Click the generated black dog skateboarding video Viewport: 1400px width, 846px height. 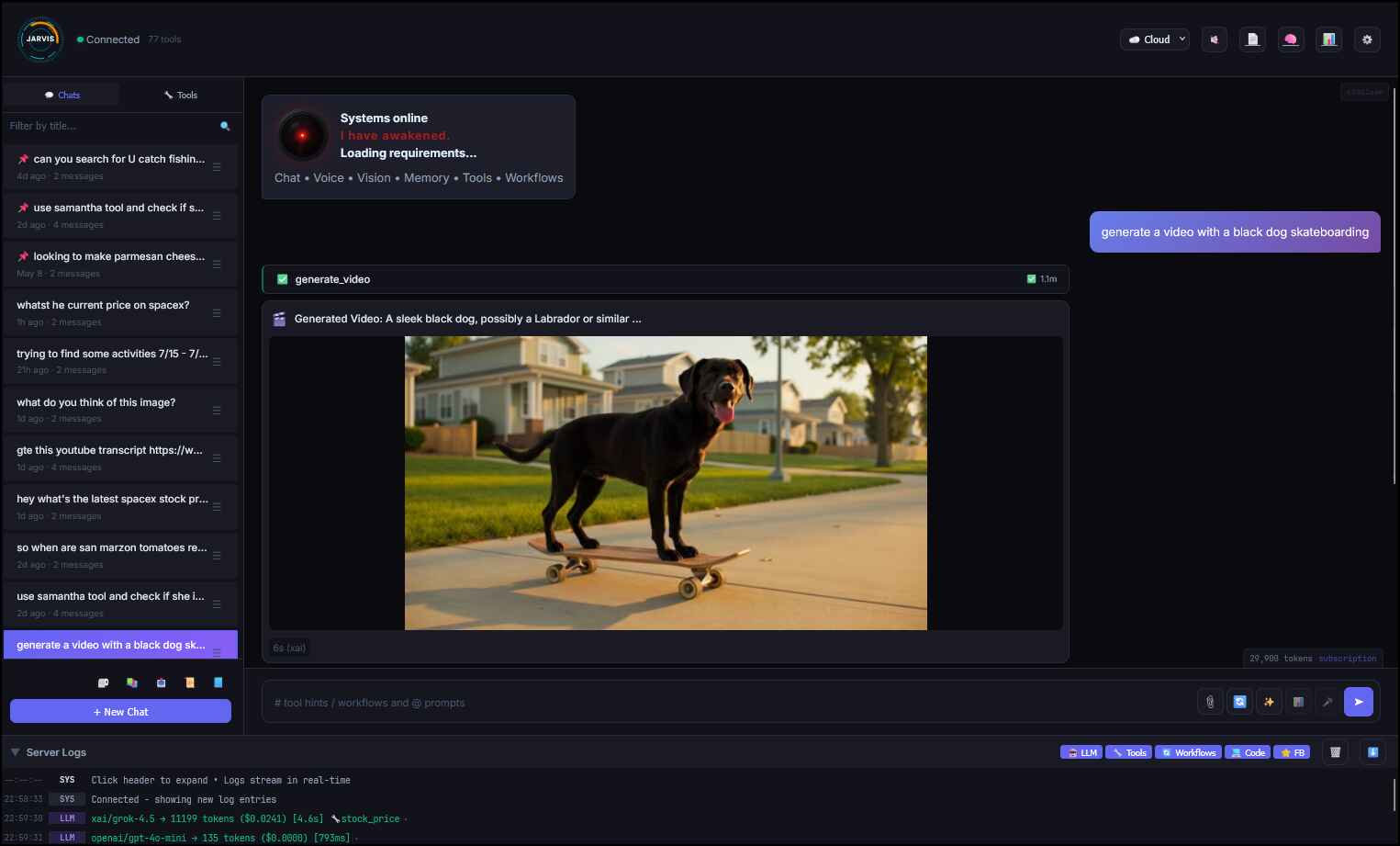pos(666,483)
